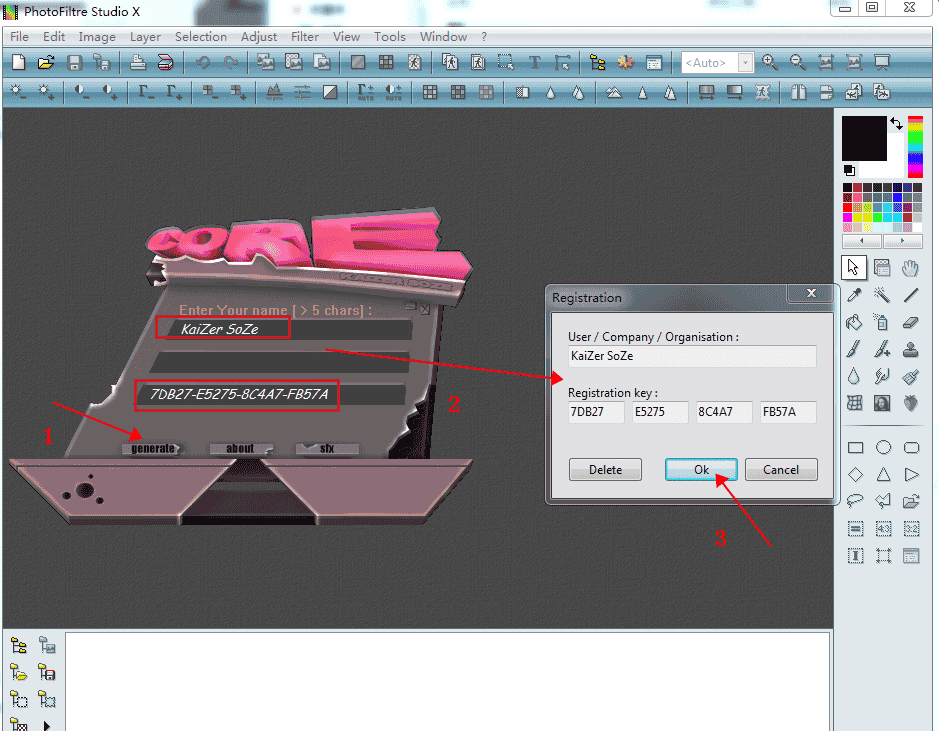
Task: Select the 4:3 aspect ratio selection icon
Action: [x=883, y=529]
